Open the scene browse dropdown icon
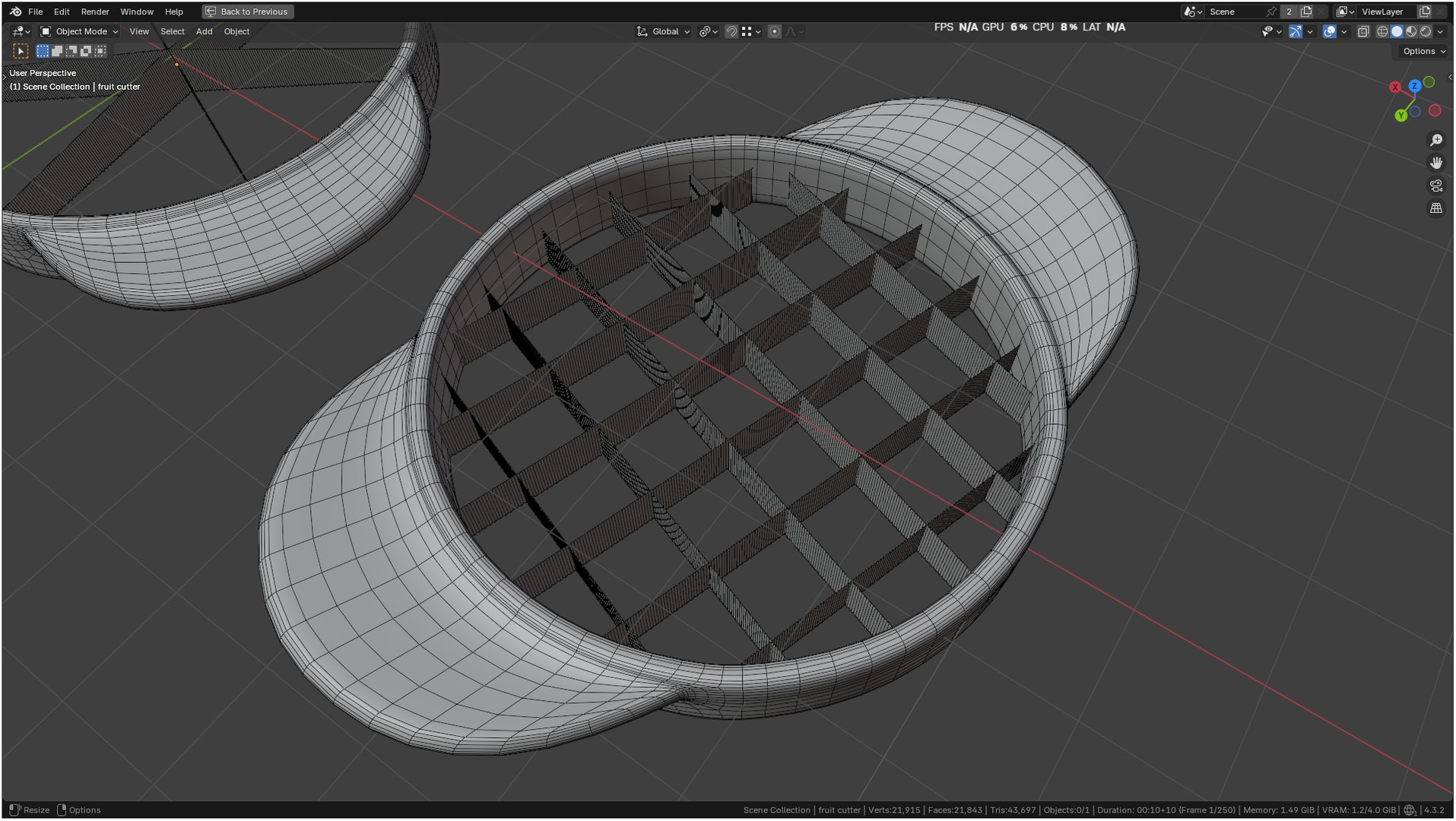Screen dimensions: 1456x821 point(1193,11)
